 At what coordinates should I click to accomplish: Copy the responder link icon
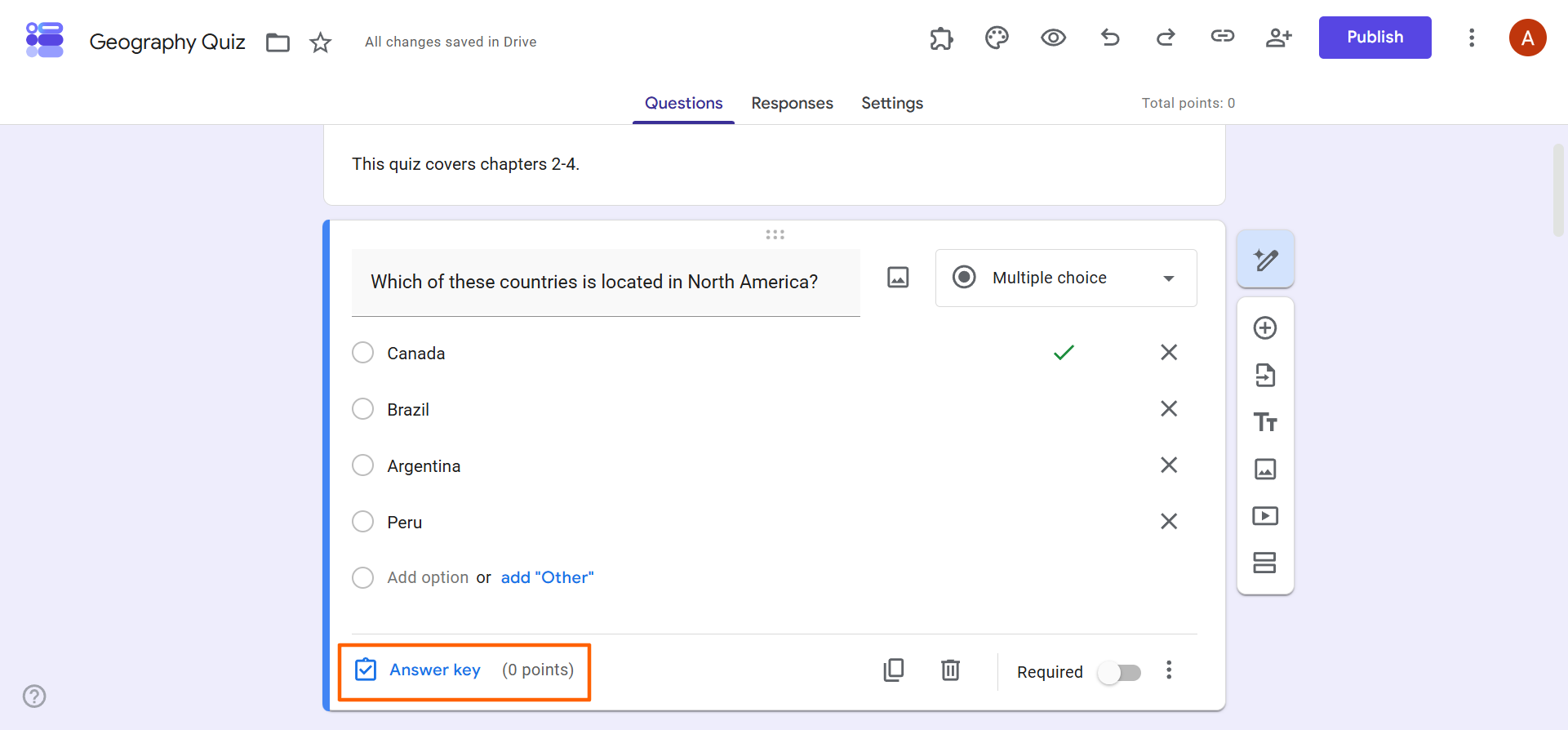[x=1222, y=36]
